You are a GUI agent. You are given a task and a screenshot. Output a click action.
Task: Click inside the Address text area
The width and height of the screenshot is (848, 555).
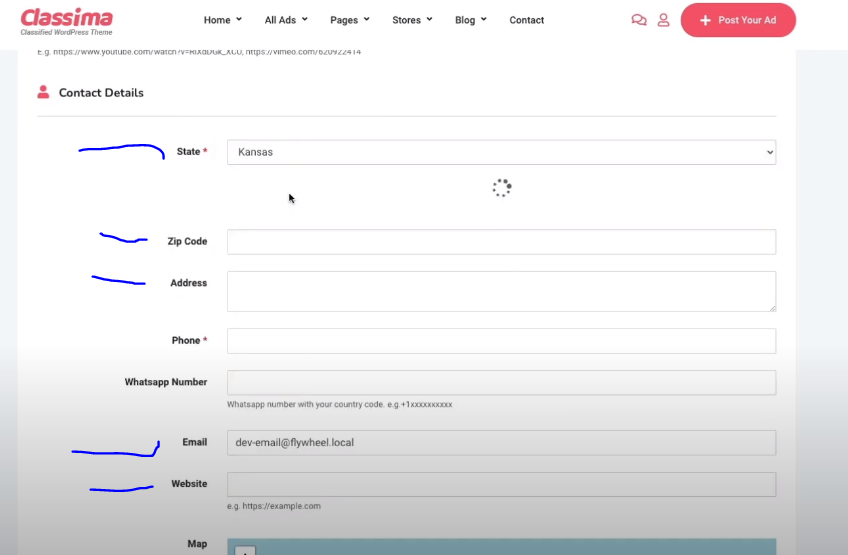click(x=501, y=291)
